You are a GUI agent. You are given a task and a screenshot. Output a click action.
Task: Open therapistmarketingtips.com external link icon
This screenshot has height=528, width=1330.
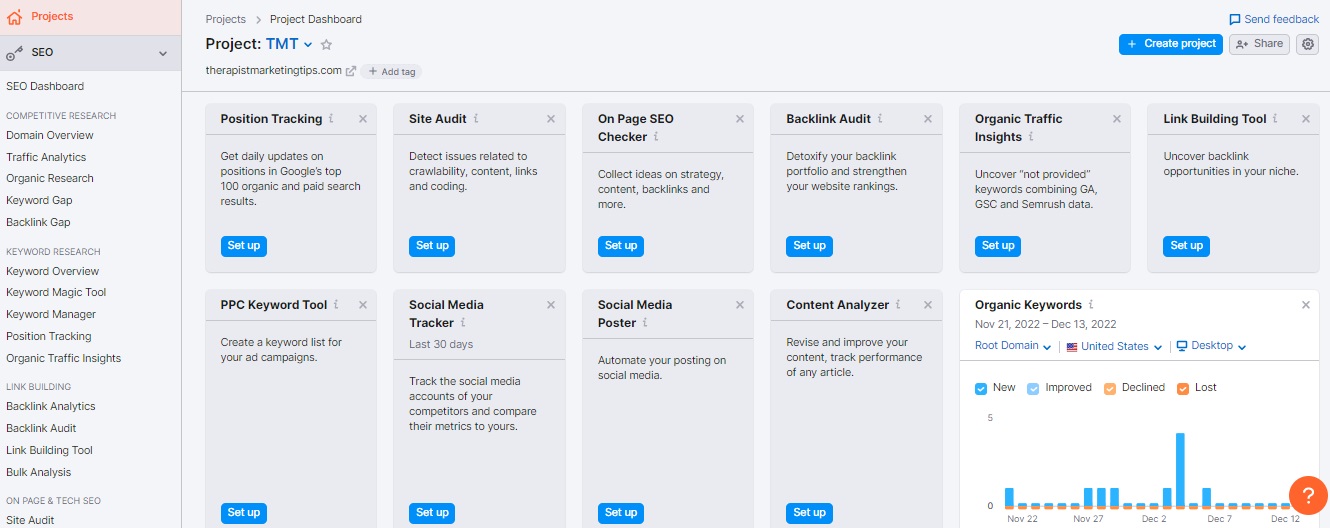coord(350,71)
